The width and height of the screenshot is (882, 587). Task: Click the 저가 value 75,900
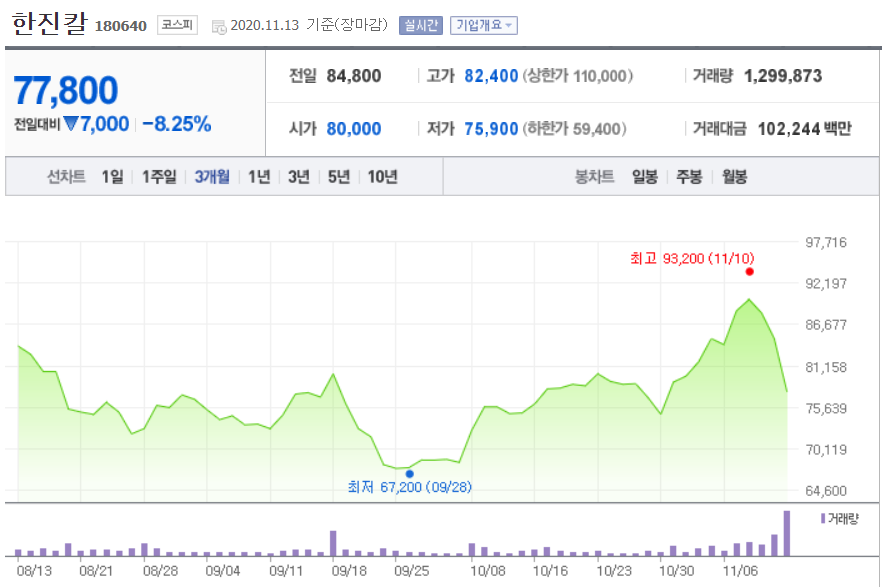491,129
